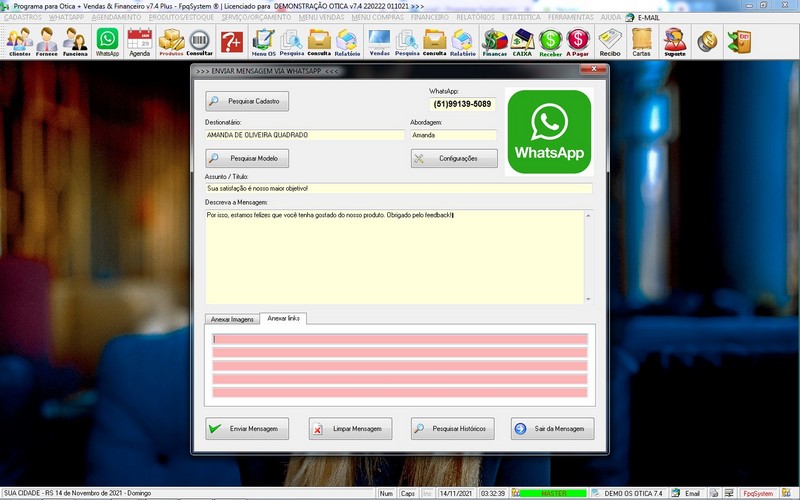Image resolution: width=800 pixels, height=500 pixels.
Task: Open the MENU COMPRAS menu
Action: click(378, 17)
